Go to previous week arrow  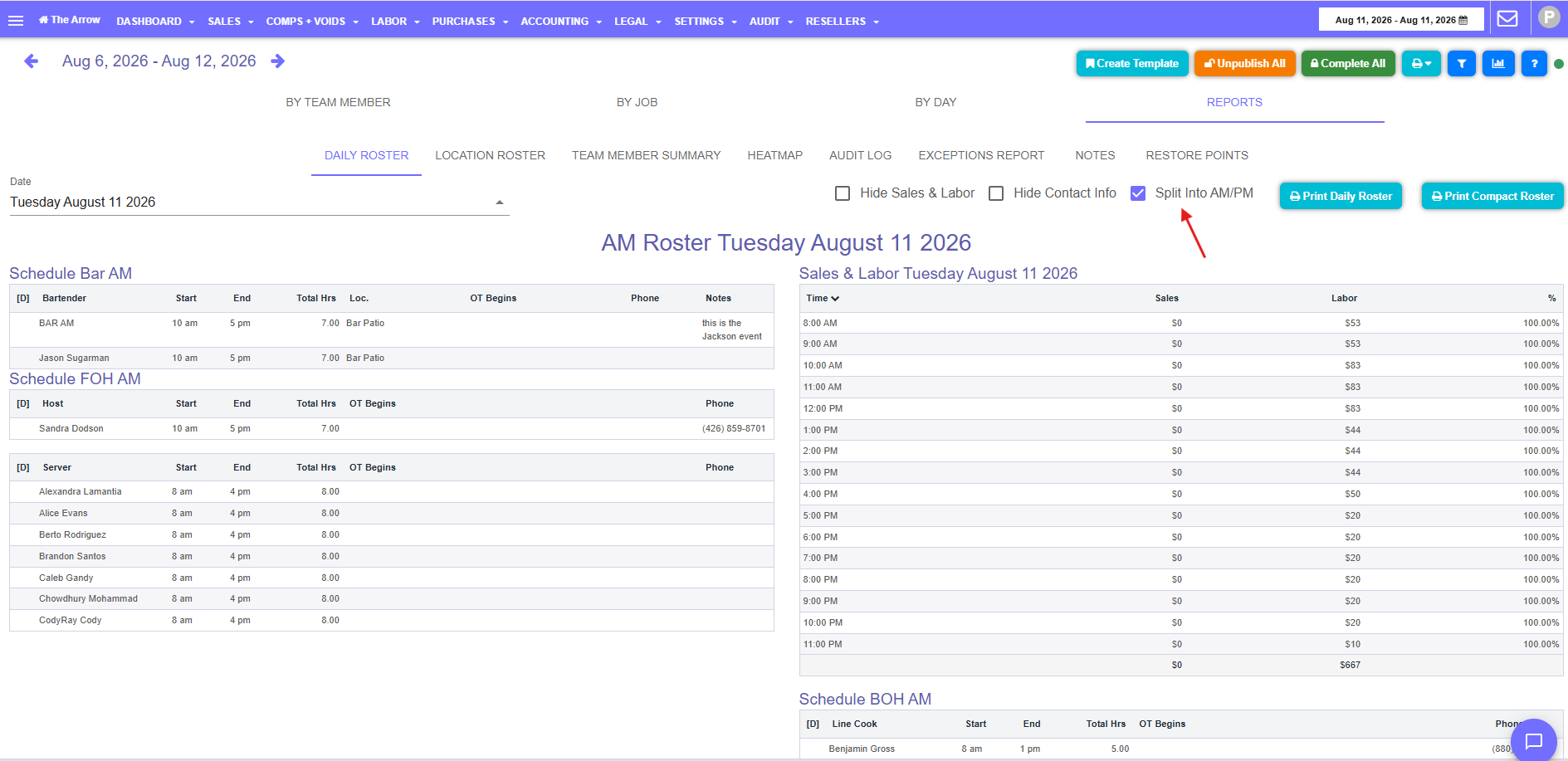tap(31, 61)
